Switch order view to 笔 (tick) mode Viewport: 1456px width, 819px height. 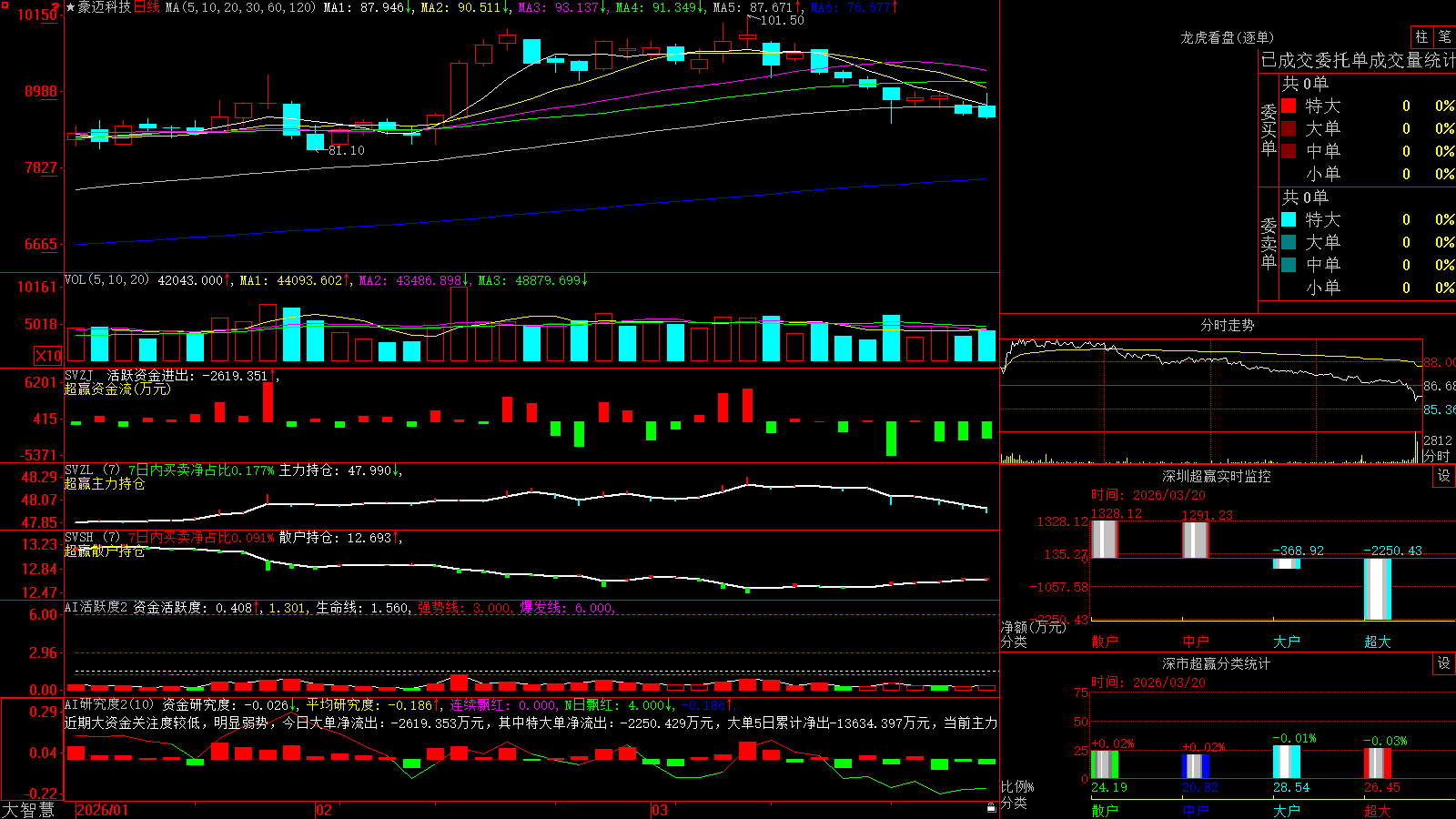click(x=1444, y=37)
